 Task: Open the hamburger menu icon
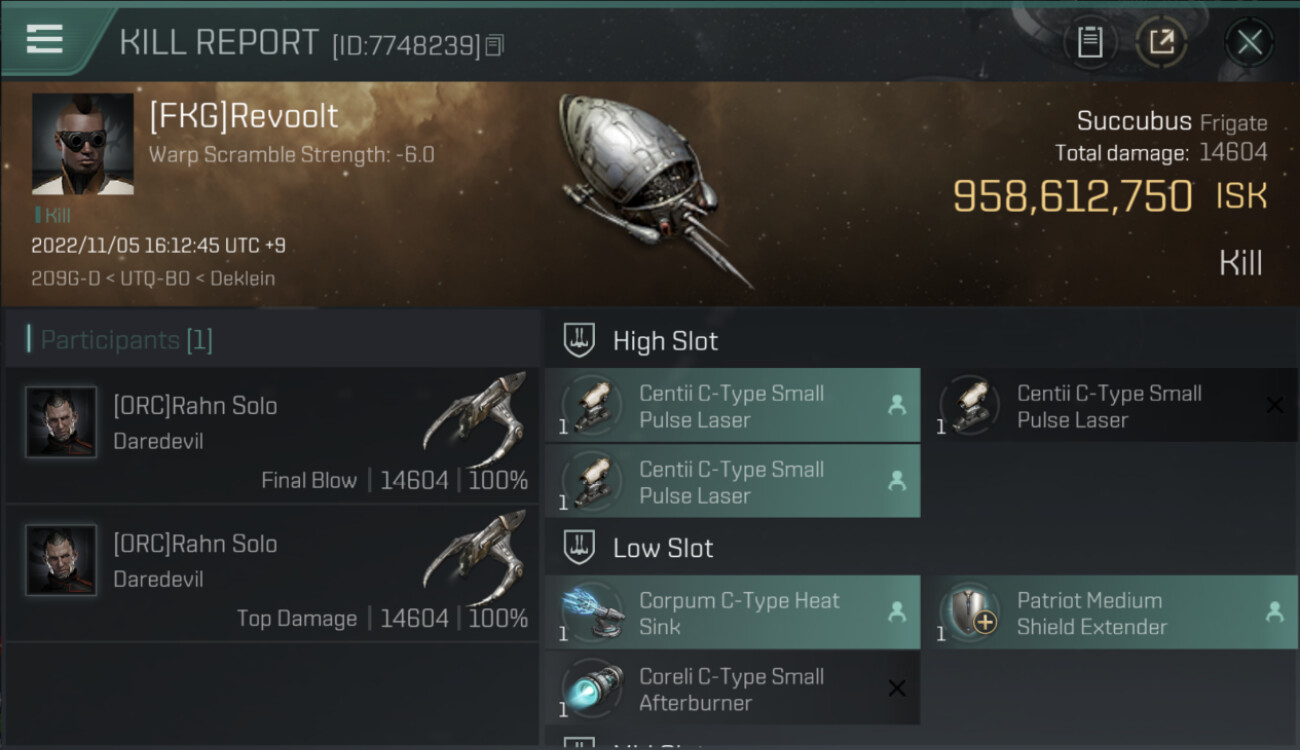45,39
